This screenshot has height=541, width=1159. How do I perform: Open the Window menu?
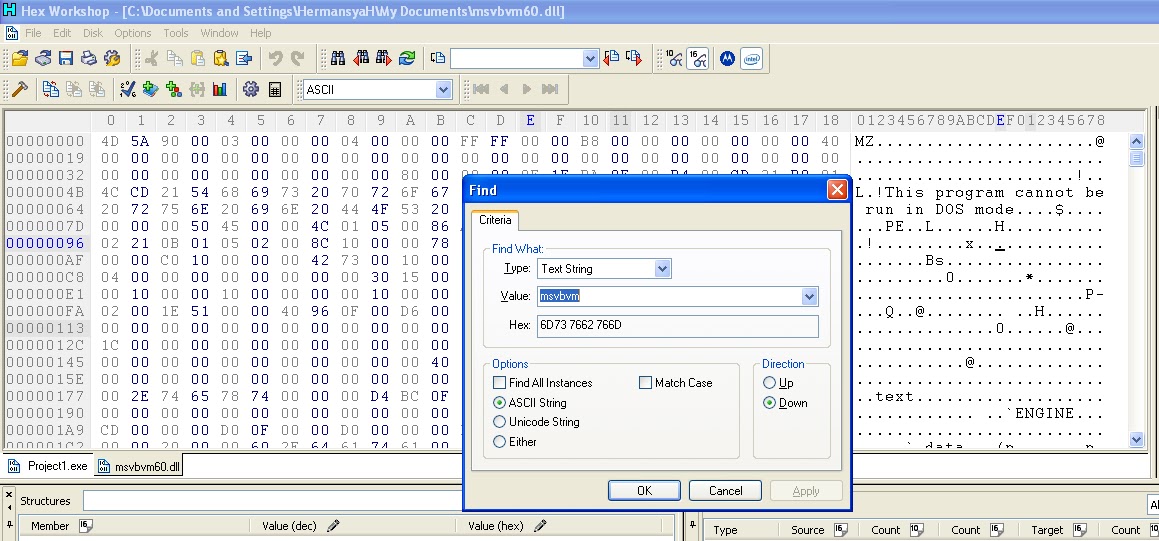coord(220,33)
